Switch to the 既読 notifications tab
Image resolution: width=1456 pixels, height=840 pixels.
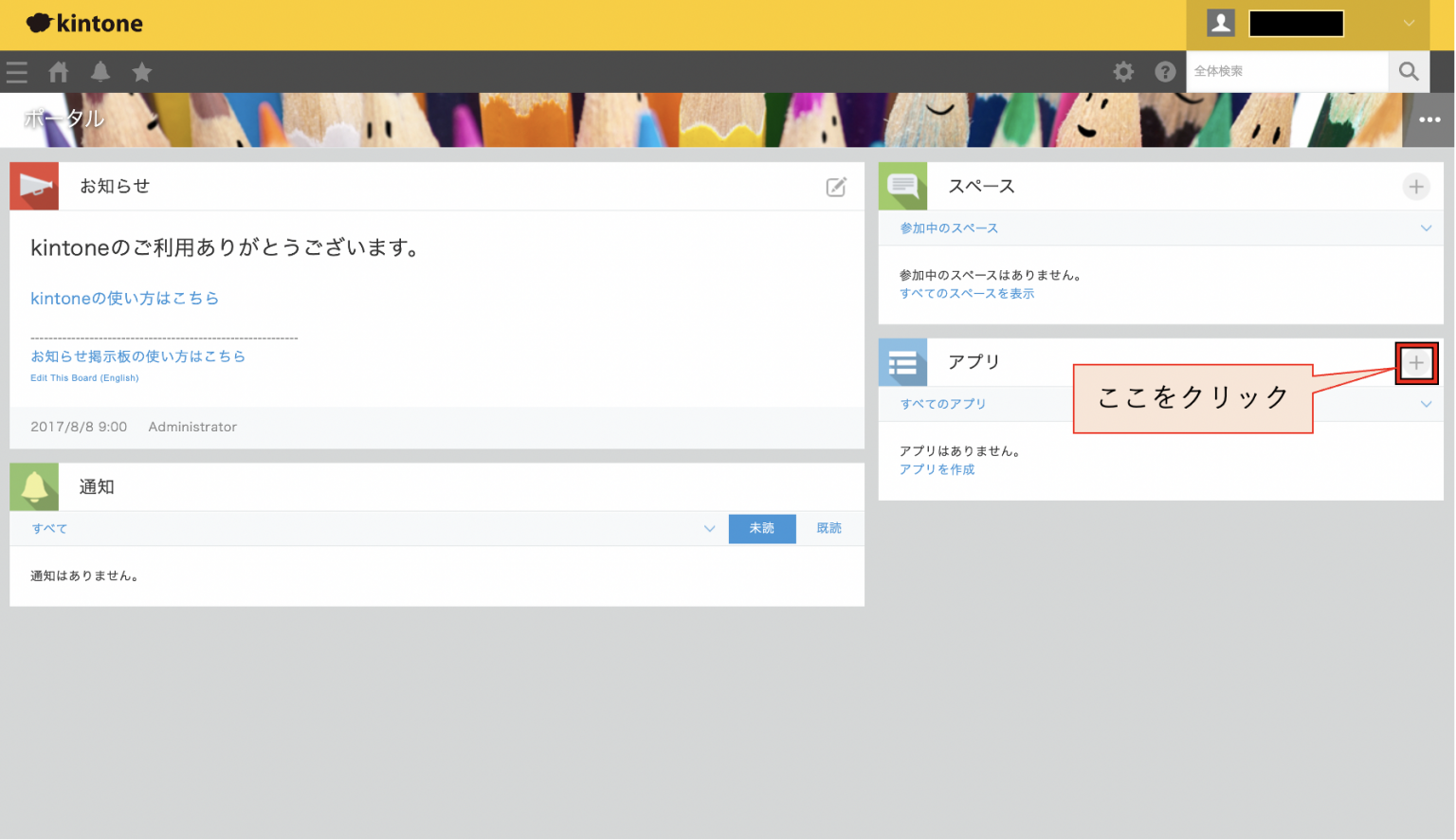point(828,528)
